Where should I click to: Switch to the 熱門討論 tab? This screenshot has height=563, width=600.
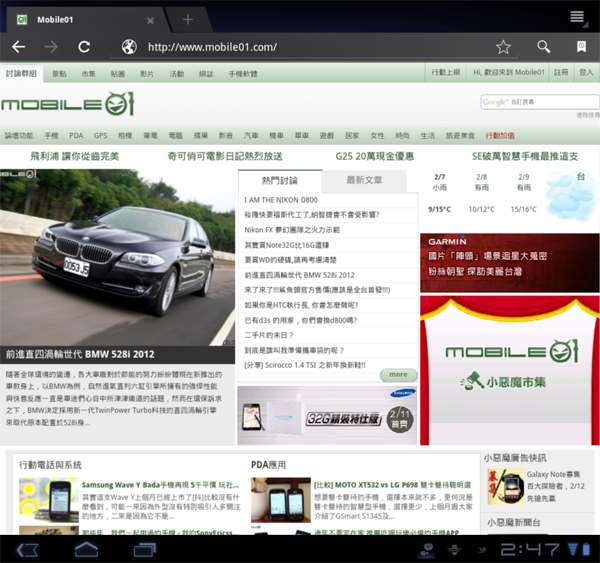pyautogui.click(x=280, y=181)
